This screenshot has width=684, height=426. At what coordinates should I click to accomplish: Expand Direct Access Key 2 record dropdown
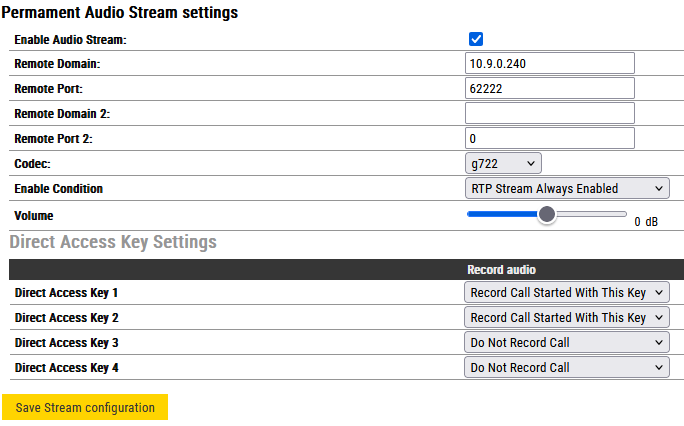pyautogui.click(x=567, y=318)
